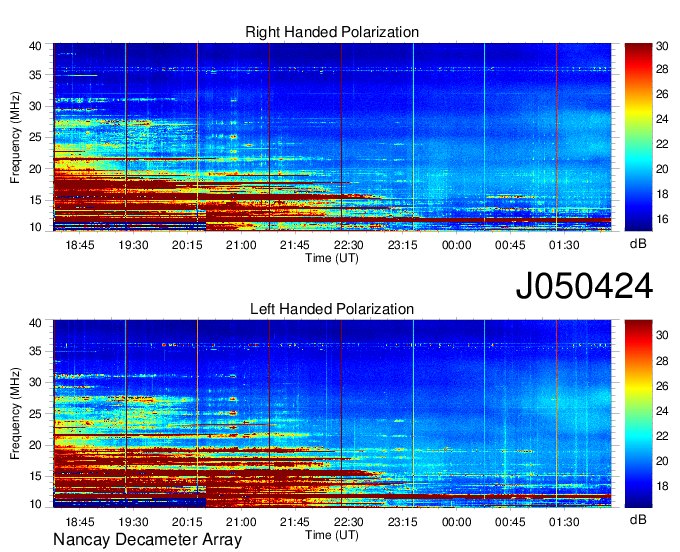Click the left-handed polarization color bar
The height and width of the screenshot is (552, 680).
point(638,413)
